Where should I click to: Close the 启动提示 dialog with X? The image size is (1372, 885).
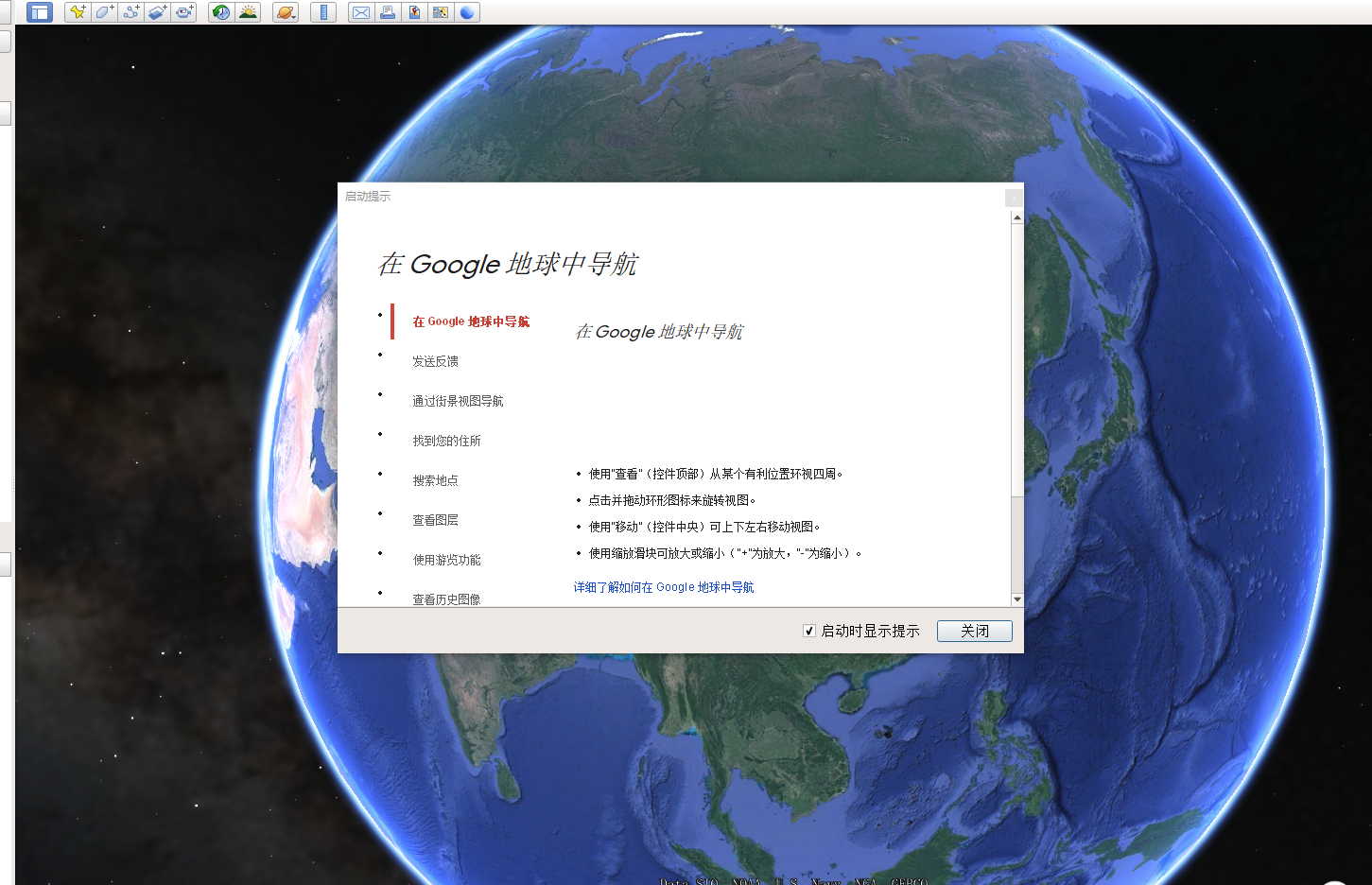coord(1014,197)
